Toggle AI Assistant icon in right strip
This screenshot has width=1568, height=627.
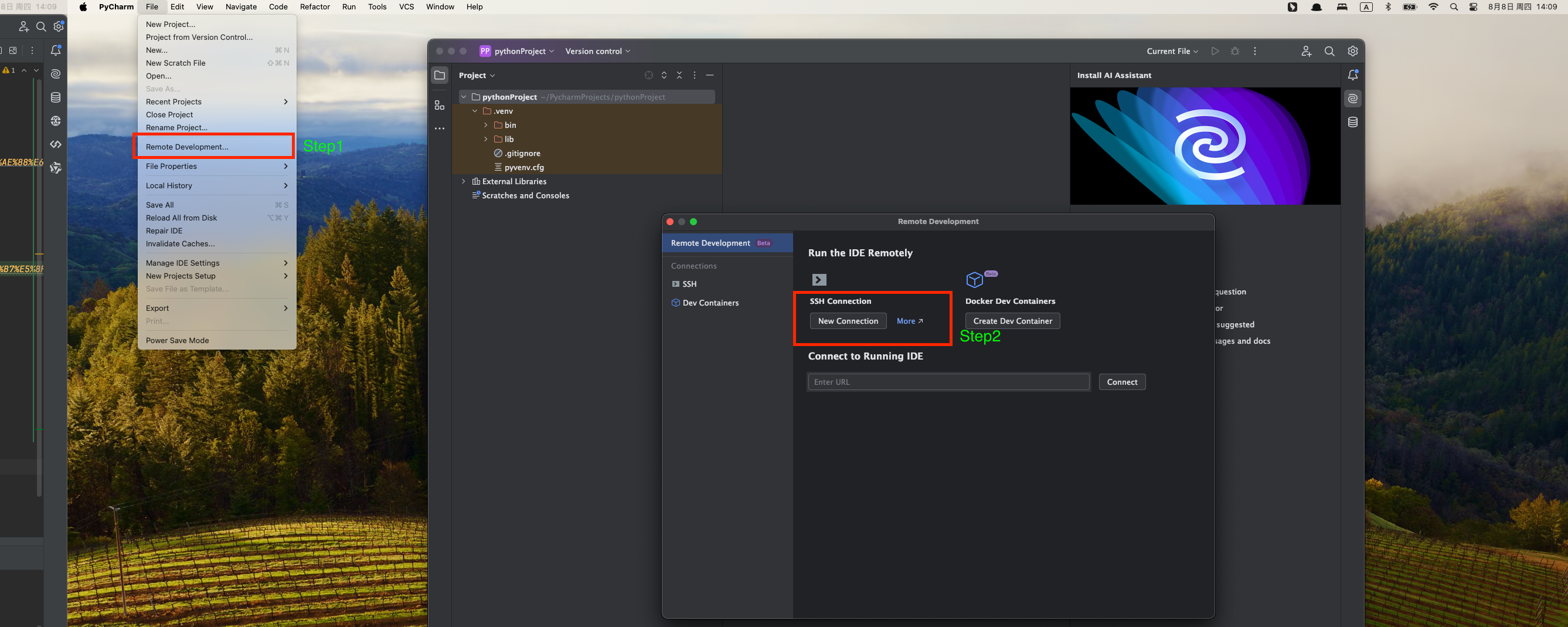click(x=1352, y=99)
